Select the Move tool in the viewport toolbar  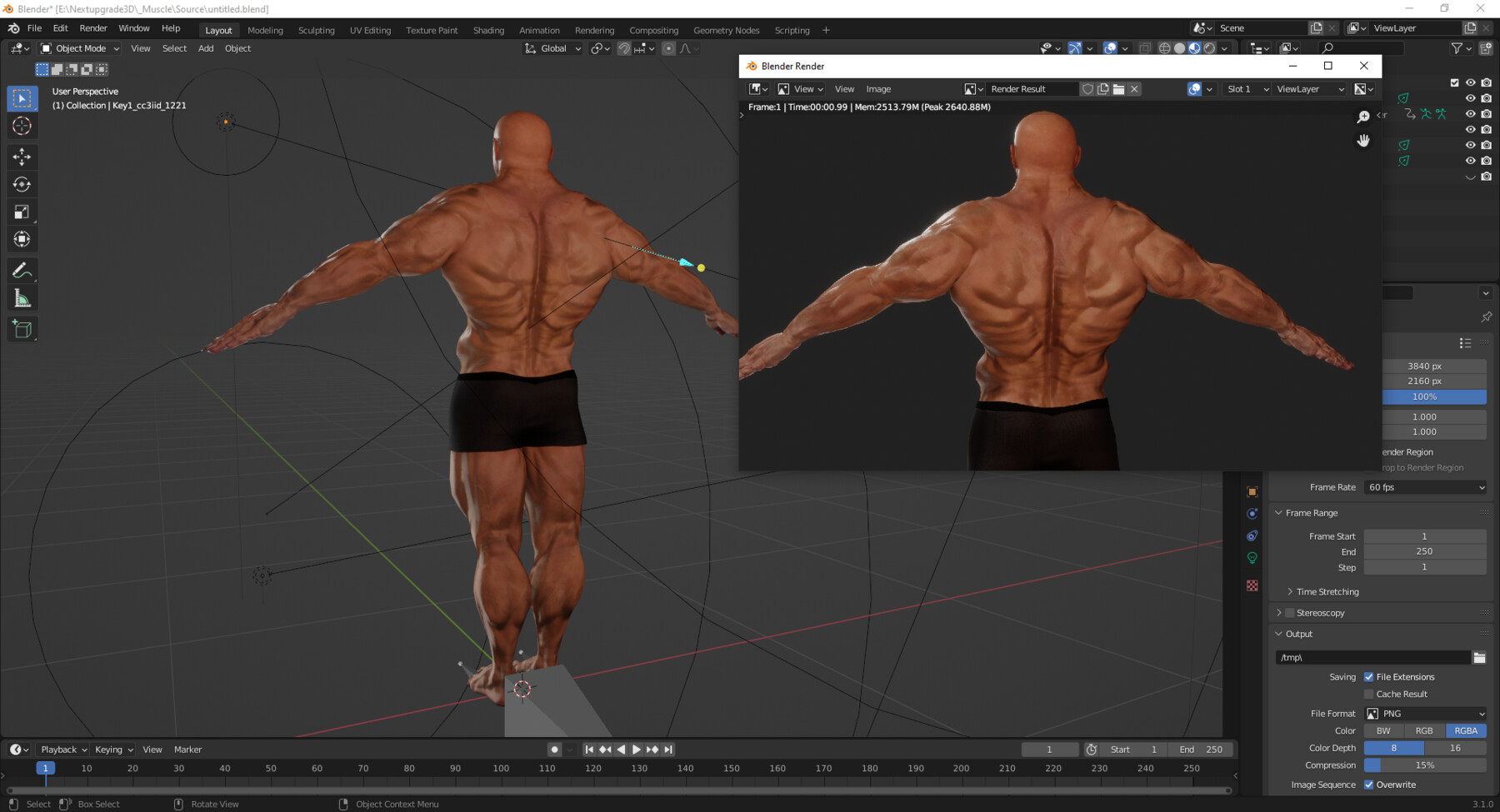pyautogui.click(x=22, y=157)
